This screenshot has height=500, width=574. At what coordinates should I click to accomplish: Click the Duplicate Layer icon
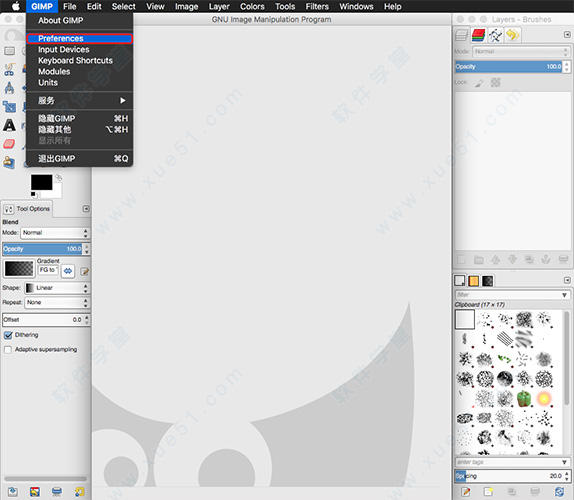click(529, 260)
